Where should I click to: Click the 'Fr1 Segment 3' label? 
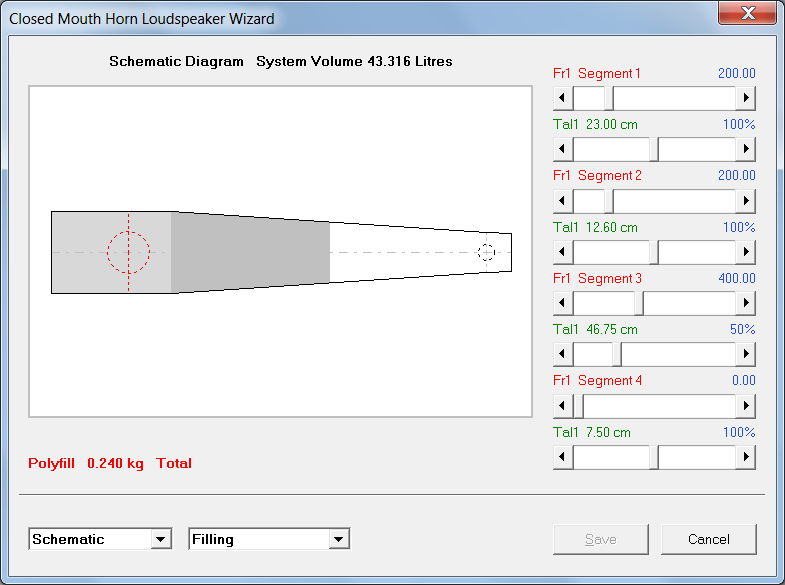point(597,278)
